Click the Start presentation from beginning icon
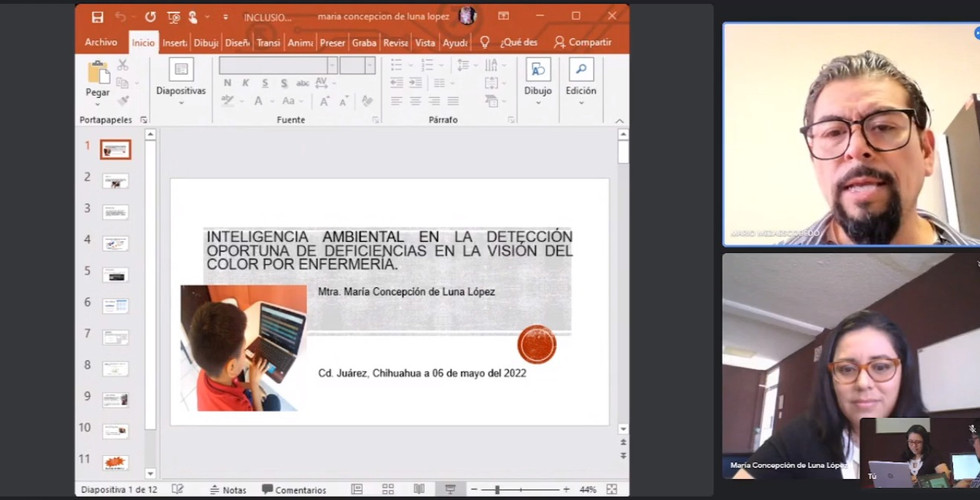980x500 pixels. point(174,17)
